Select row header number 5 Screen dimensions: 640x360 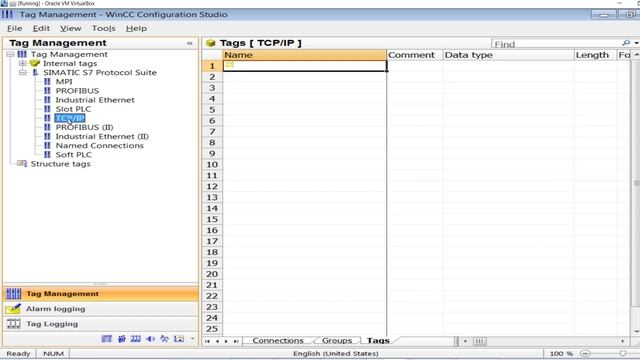coord(212,110)
